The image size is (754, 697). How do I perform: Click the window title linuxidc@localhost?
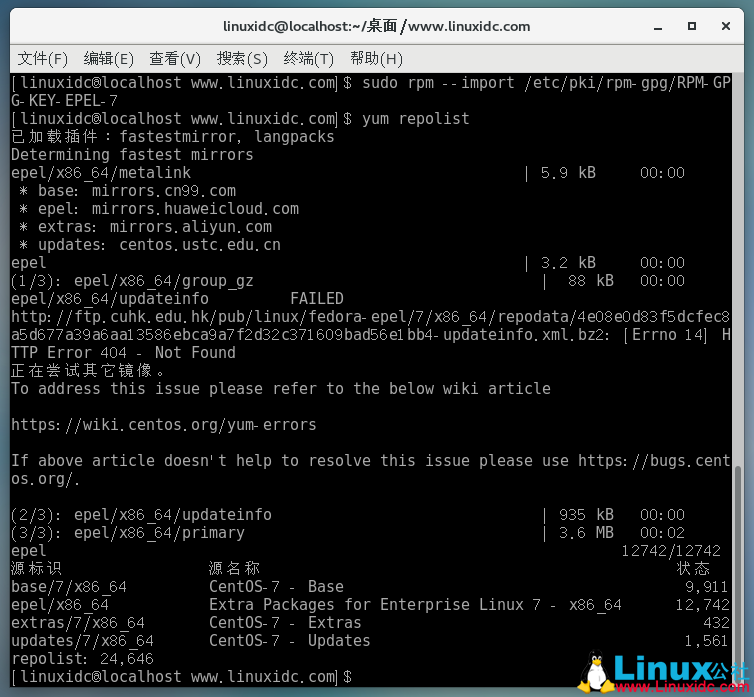click(377, 26)
